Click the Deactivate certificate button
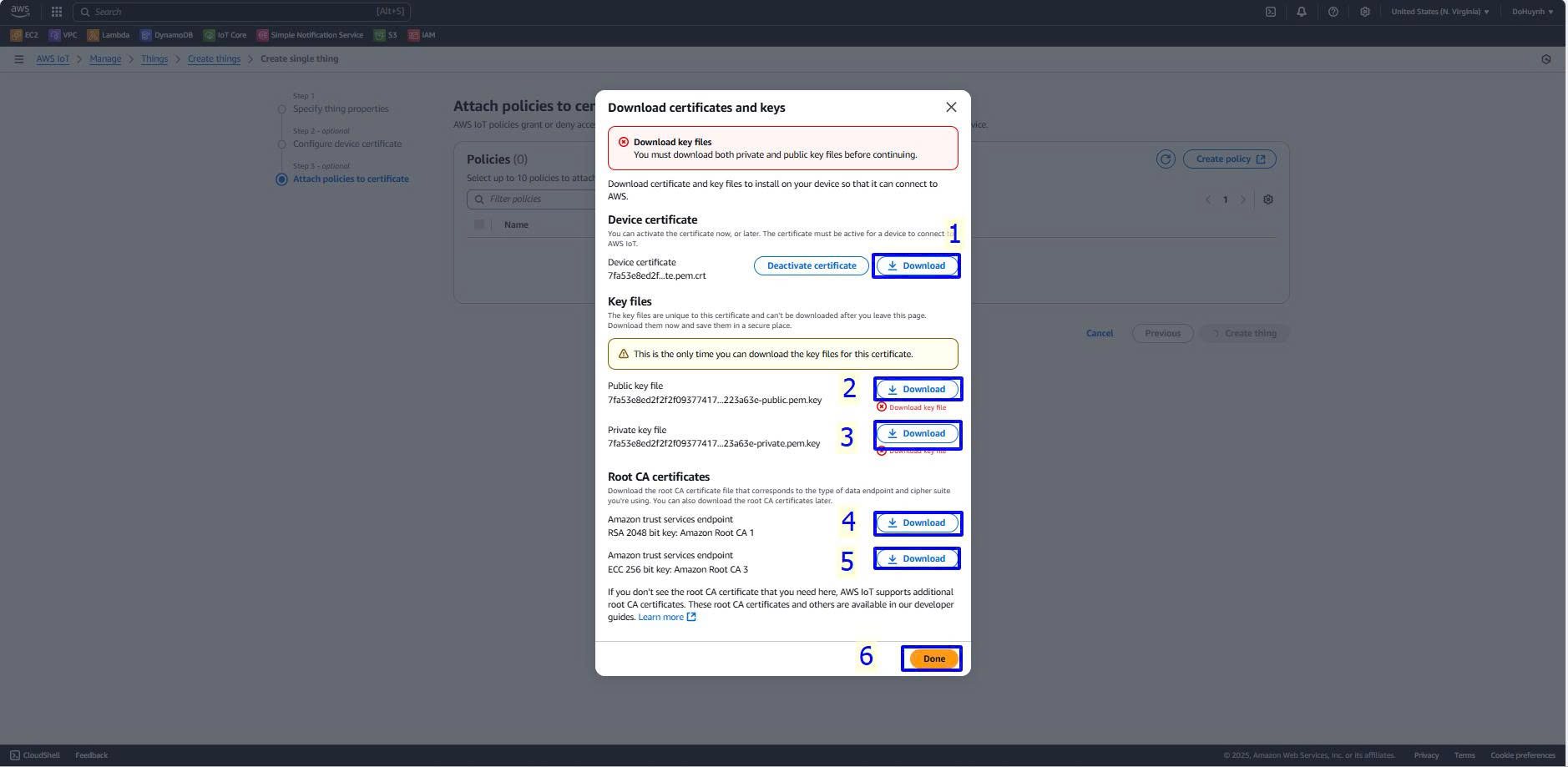 [811, 266]
